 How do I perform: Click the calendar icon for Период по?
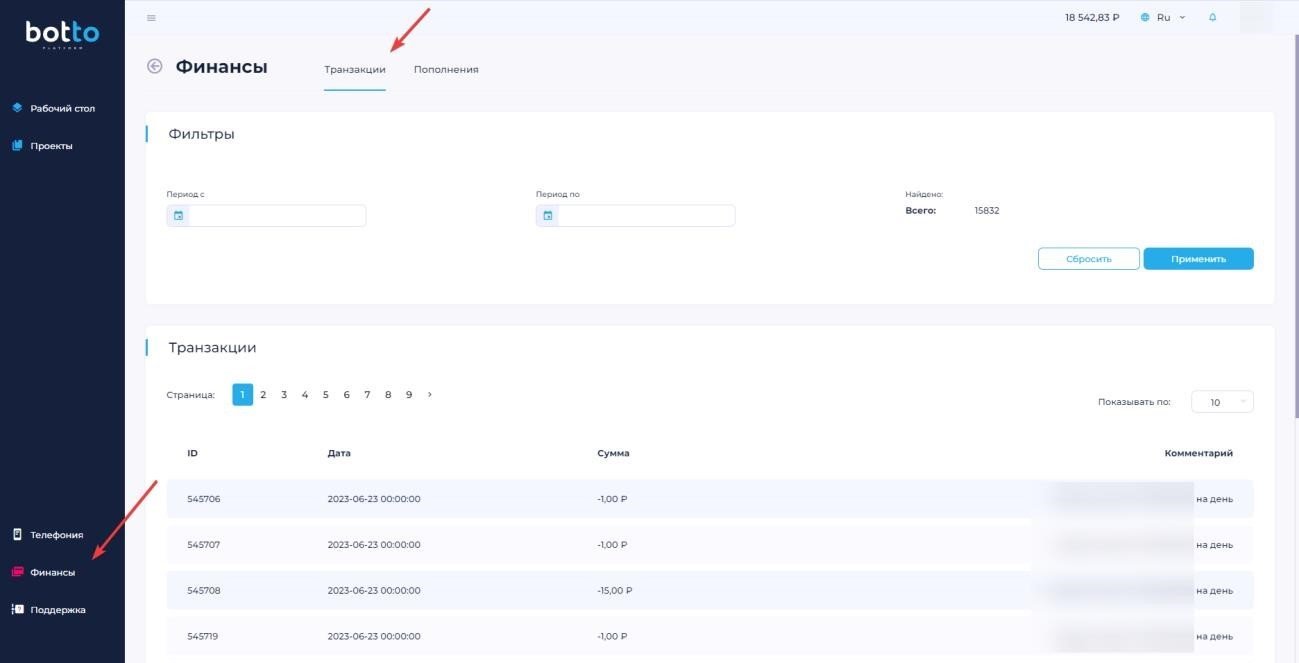click(548, 216)
